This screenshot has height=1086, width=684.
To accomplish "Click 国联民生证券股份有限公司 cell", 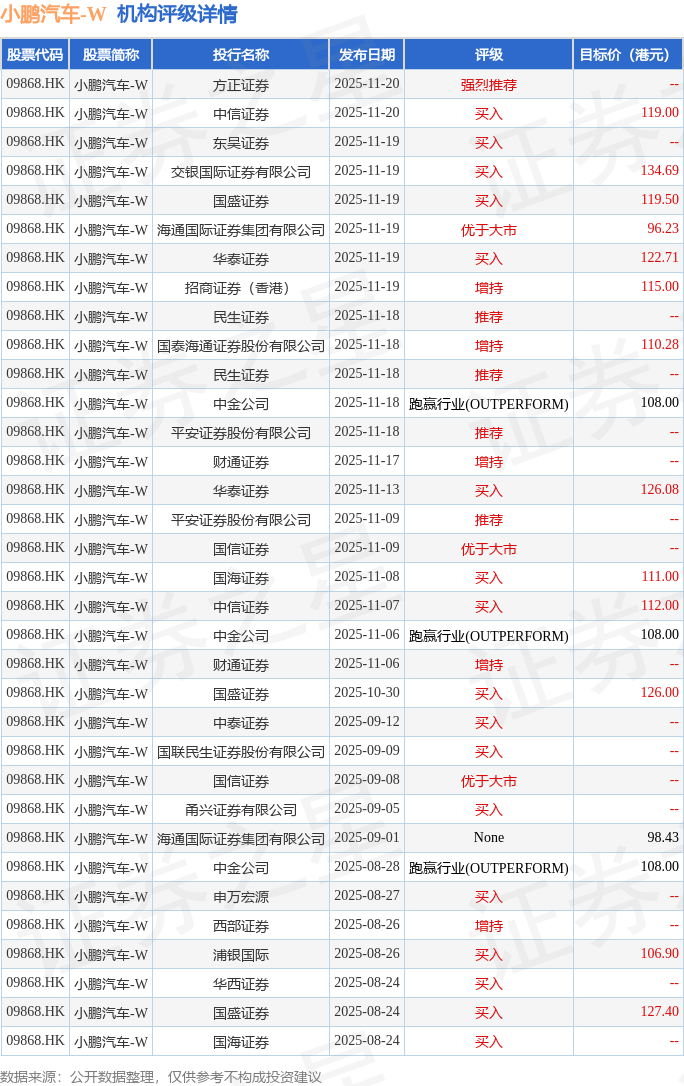I will tap(241, 751).
